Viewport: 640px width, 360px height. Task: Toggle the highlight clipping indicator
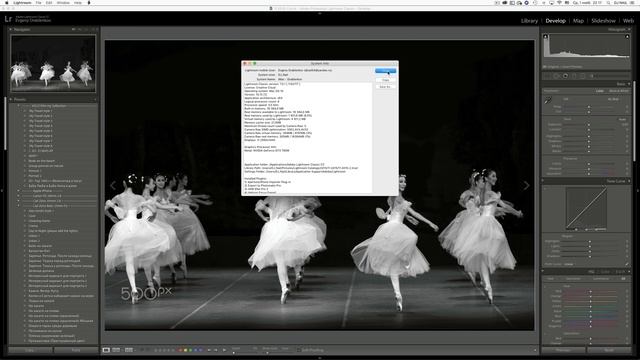point(627,37)
